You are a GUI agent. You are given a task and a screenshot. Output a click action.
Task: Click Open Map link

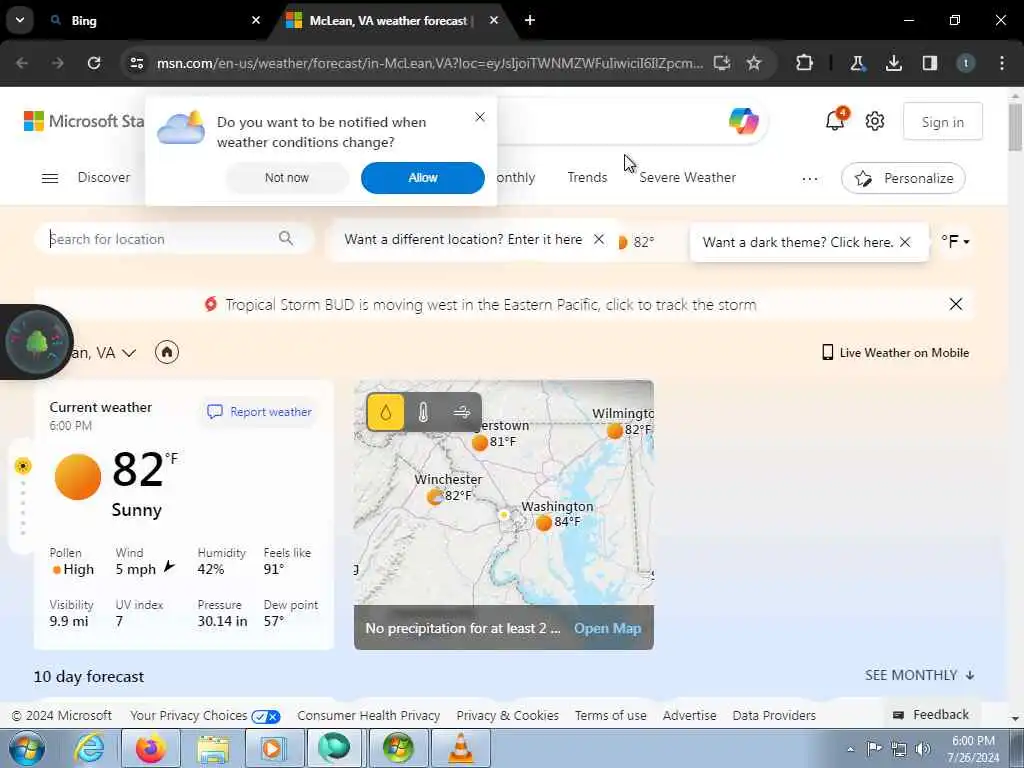[607, 628]
